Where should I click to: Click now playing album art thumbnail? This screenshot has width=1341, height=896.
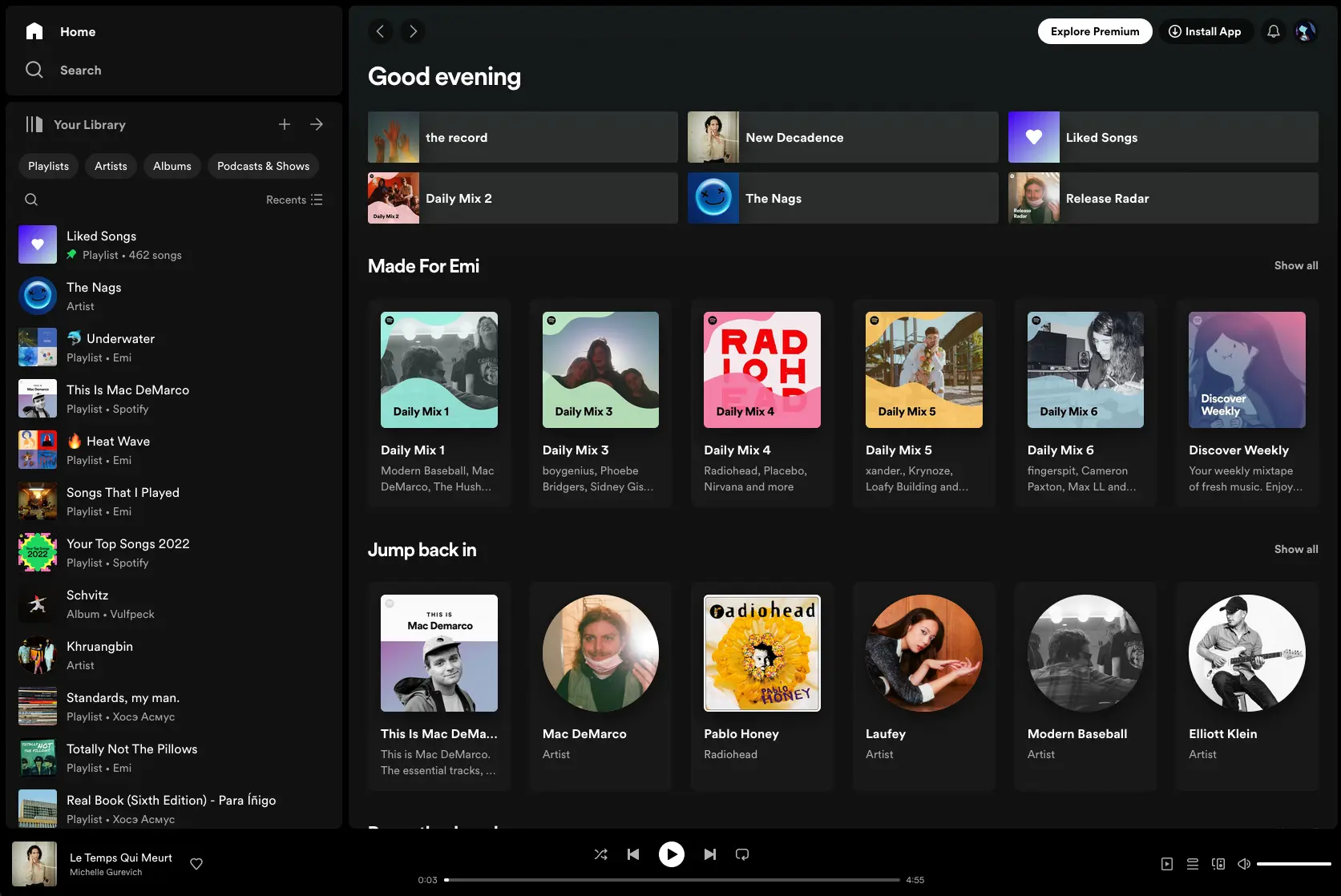coord(34,864)
